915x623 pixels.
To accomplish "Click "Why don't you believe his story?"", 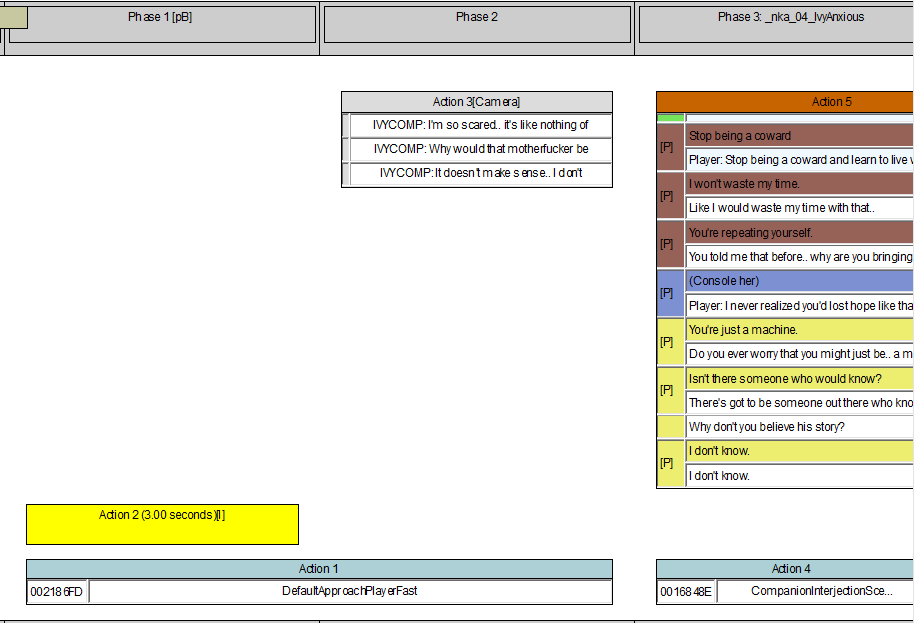I will (799, 427).
